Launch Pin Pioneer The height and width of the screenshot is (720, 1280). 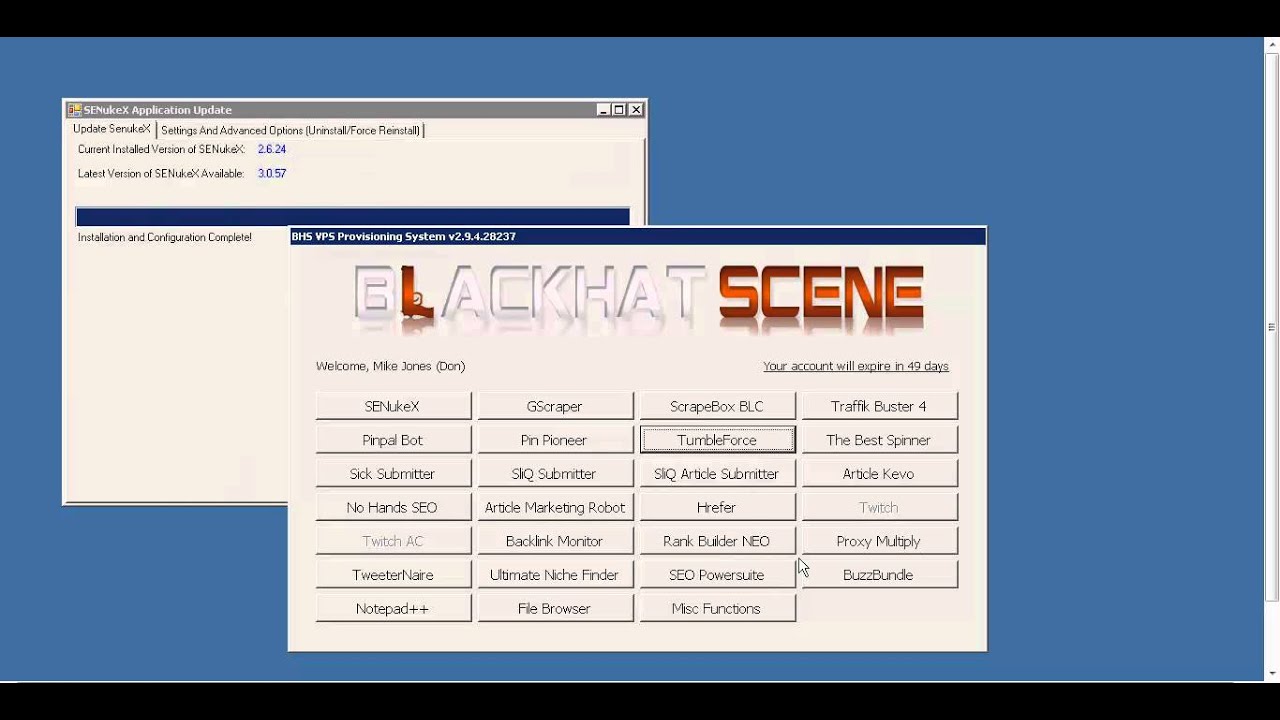tap(555, 440)
